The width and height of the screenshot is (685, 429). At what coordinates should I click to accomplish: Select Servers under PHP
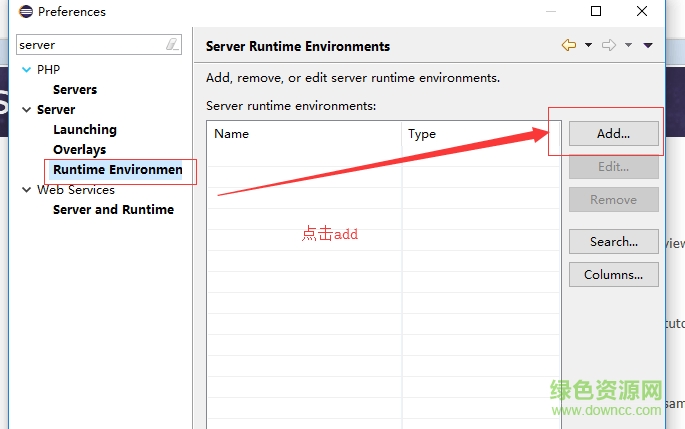[75, 90]
